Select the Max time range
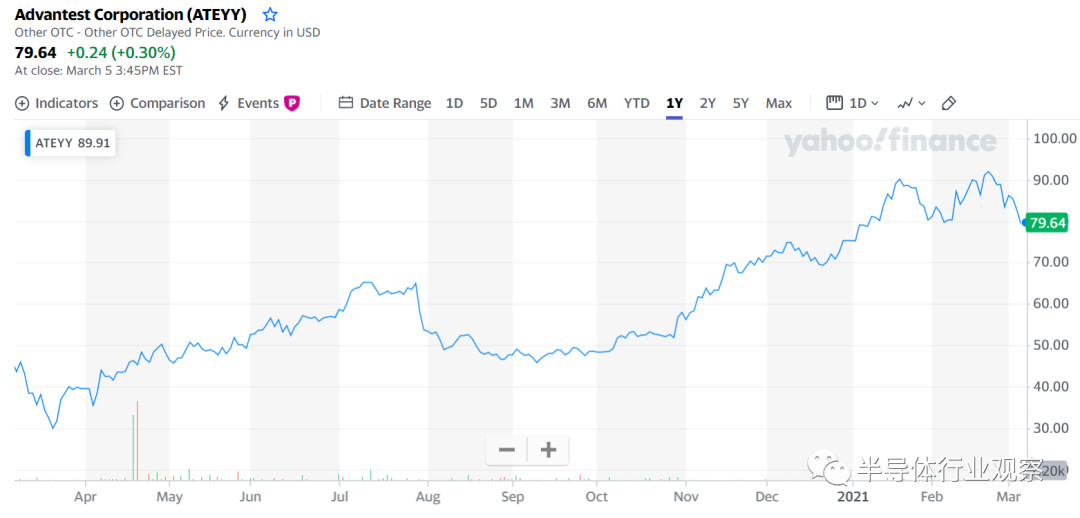The image size is (1080, 518). click(779, 103)
